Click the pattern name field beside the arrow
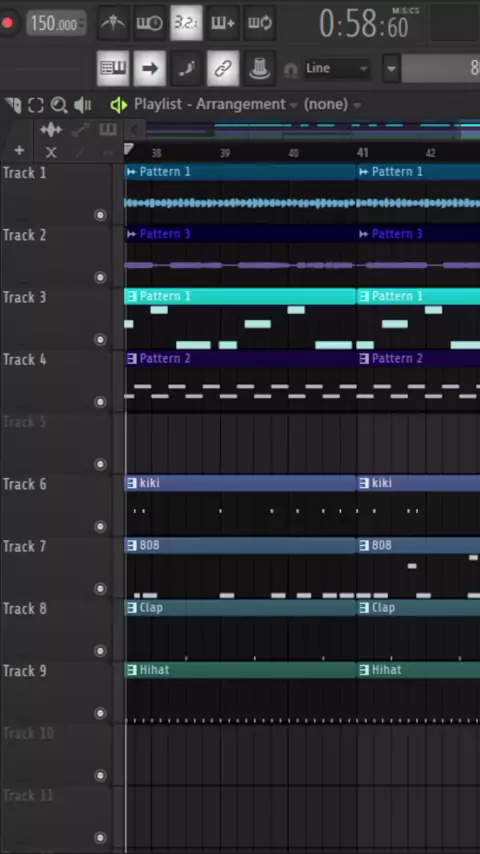This screenshot has width=480, height=854. tap(441, 69)
